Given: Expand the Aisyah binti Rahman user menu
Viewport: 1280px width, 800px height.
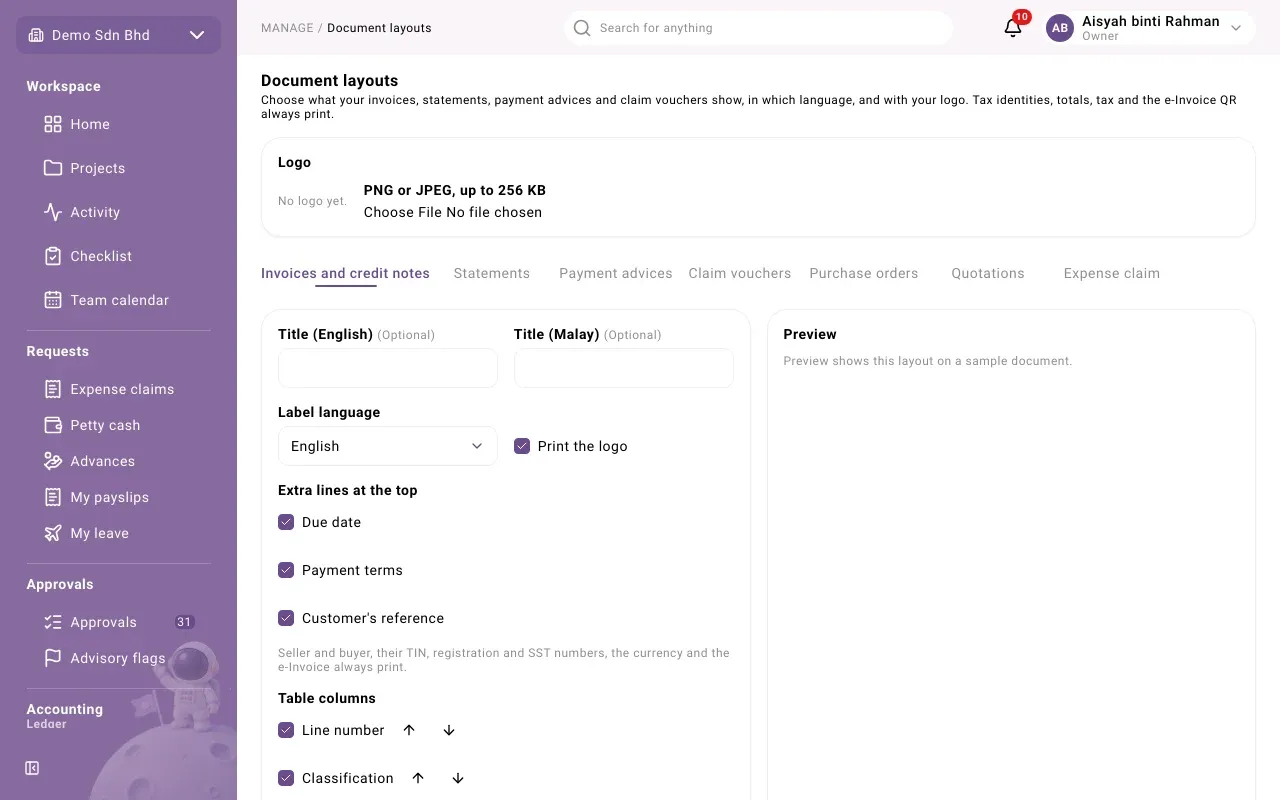Looking at the screenshot, I should pyautogui.click(x=1150, y=28).
